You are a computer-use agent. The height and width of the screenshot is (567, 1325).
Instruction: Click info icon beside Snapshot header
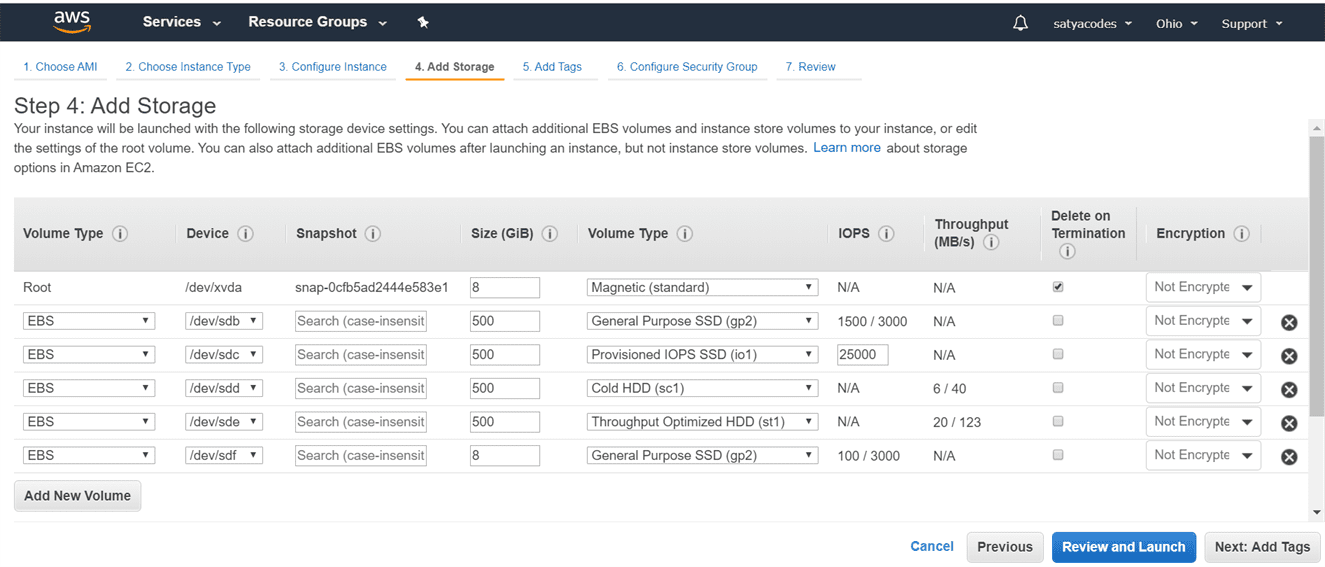373,233
